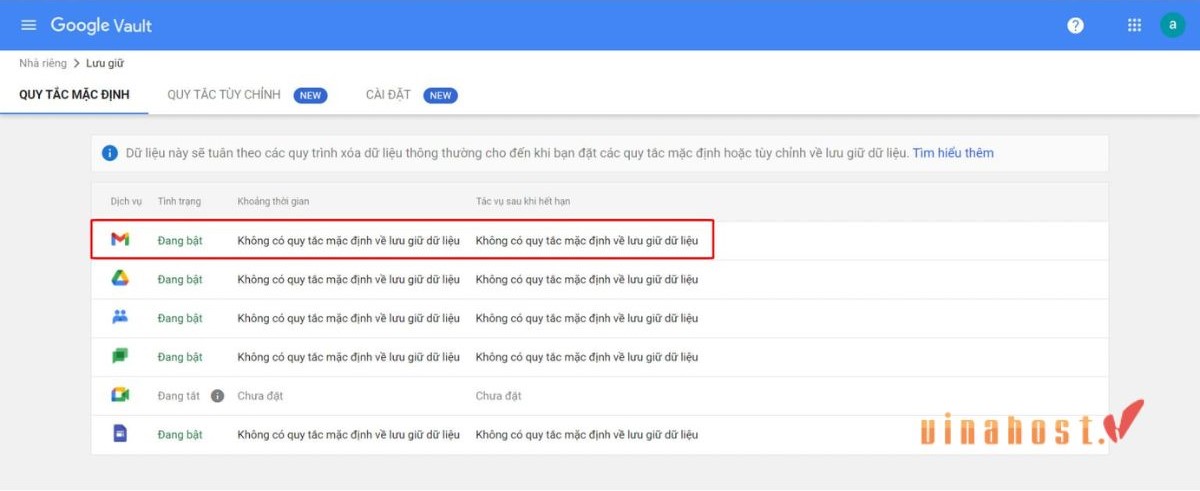The image size is (1200, 491).
Task: Click the Tình trạng column header
Action: click(x=179, y=201)
